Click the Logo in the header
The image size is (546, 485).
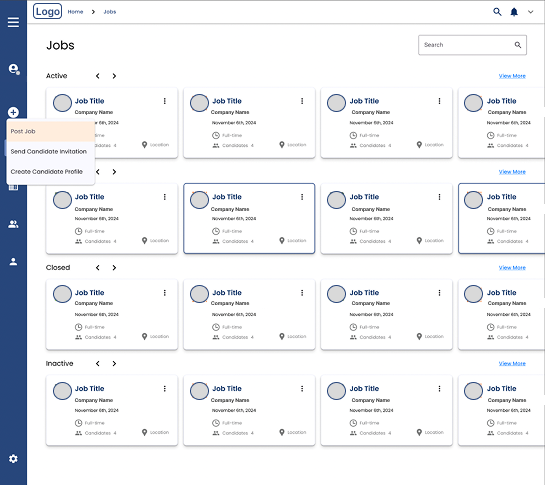tap(47, 11)
